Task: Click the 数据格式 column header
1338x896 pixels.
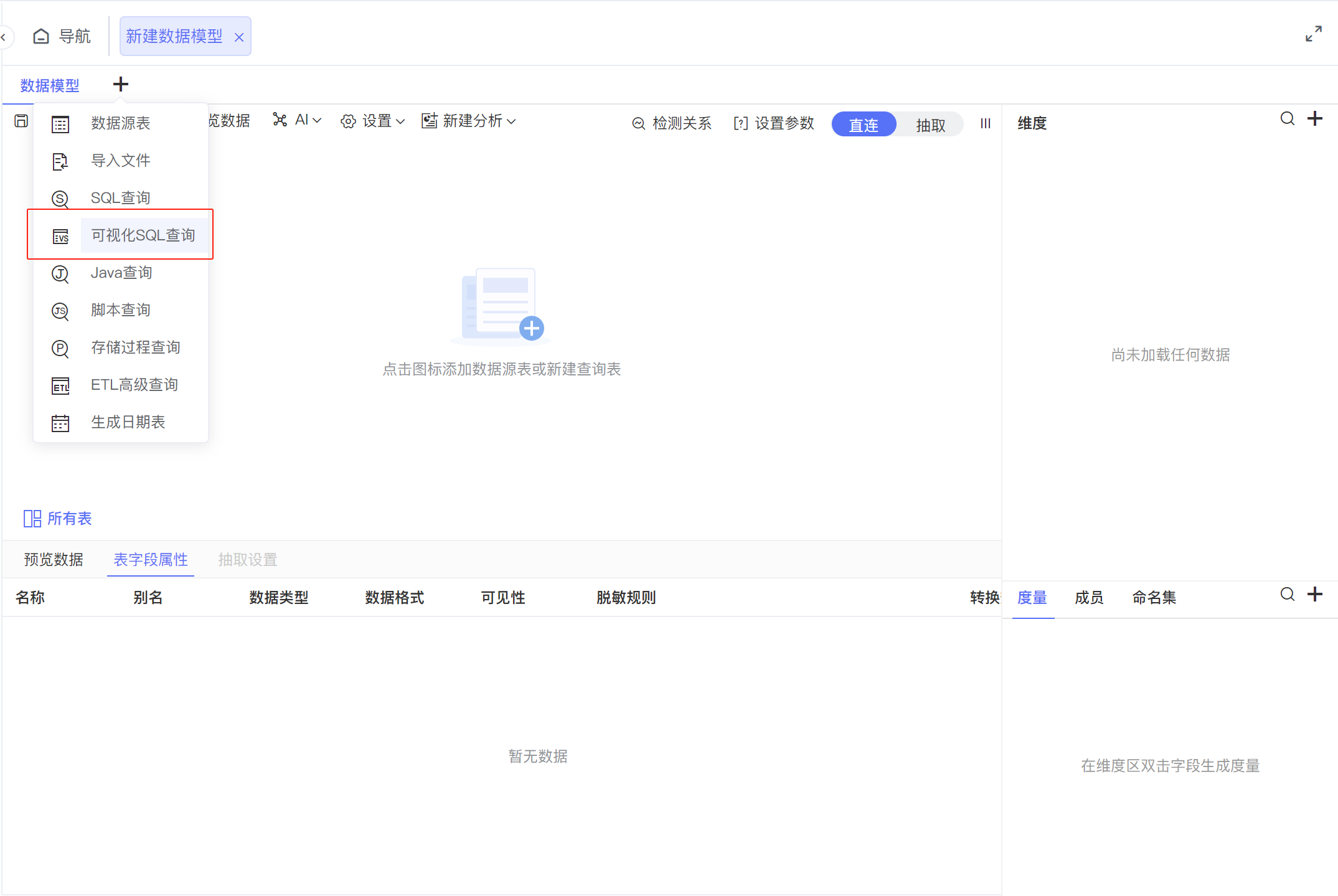Action: [395, 598]
